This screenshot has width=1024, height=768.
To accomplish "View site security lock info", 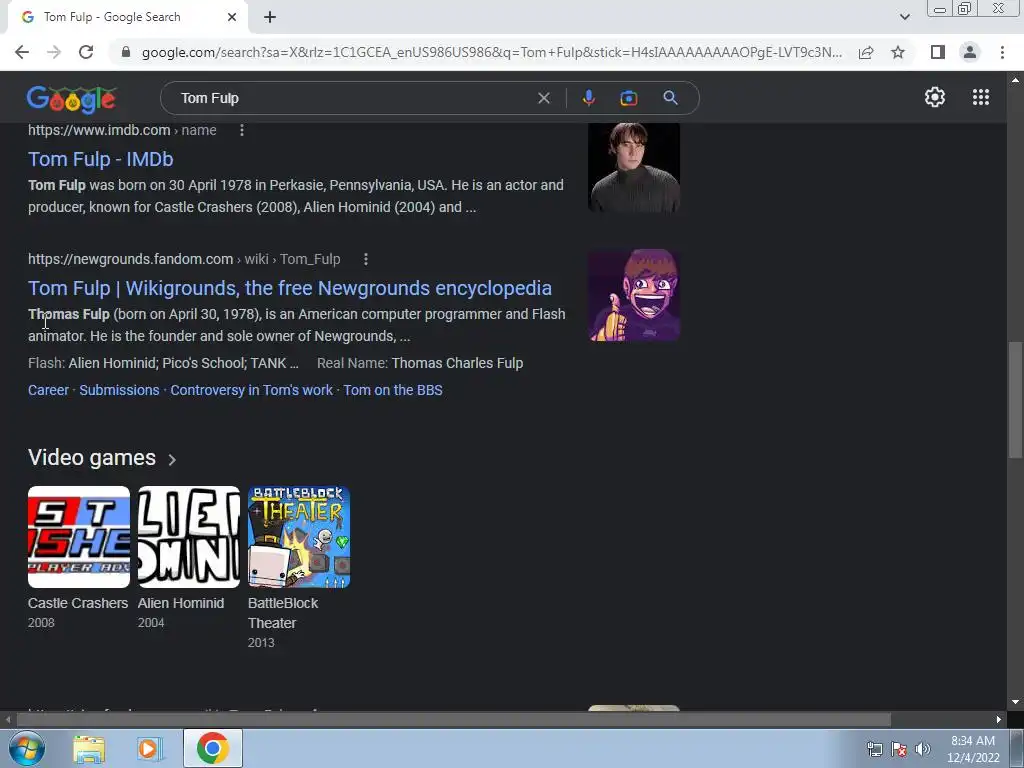I will point(126,52).
